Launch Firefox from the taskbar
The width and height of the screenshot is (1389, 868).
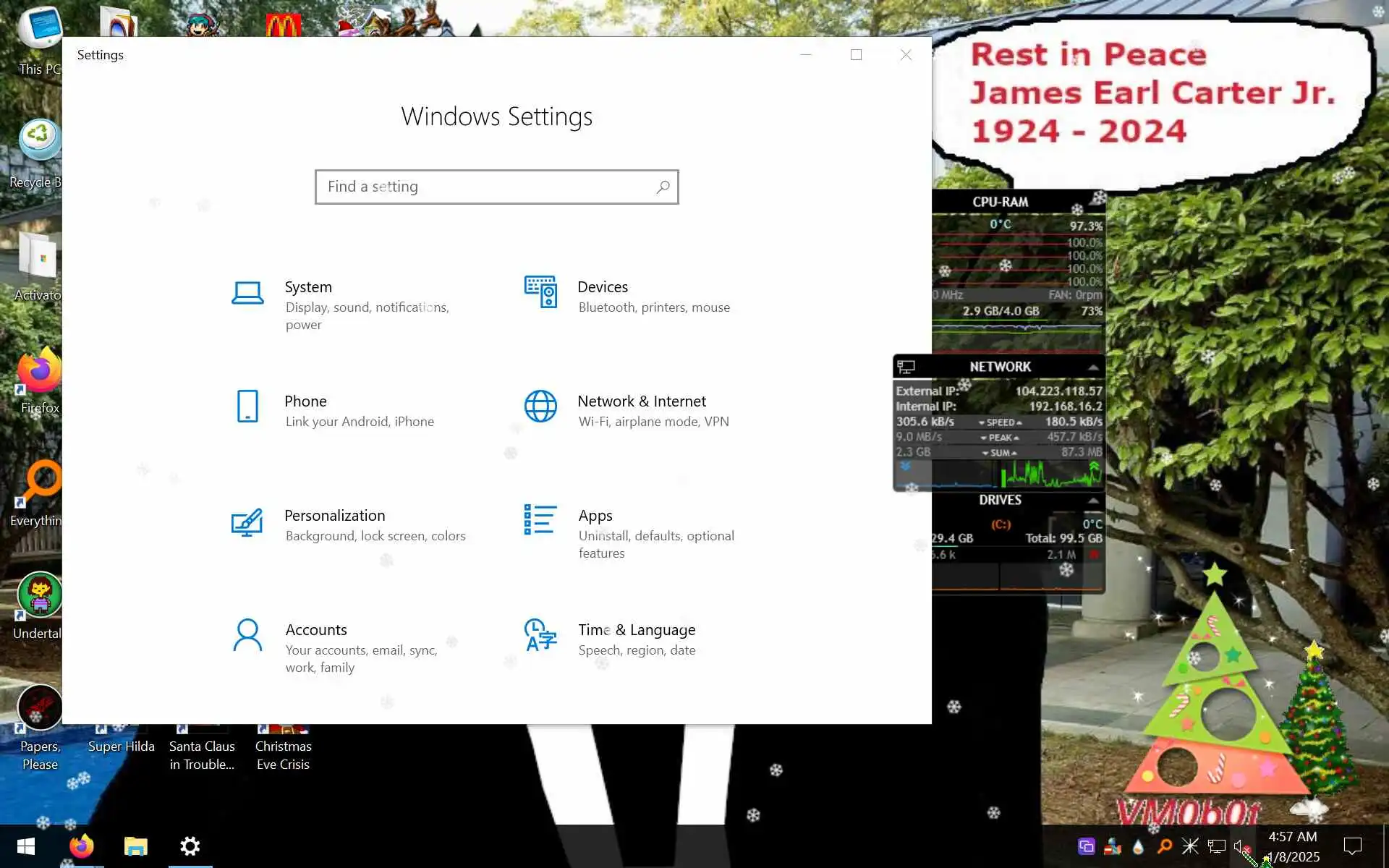(82, 846)
